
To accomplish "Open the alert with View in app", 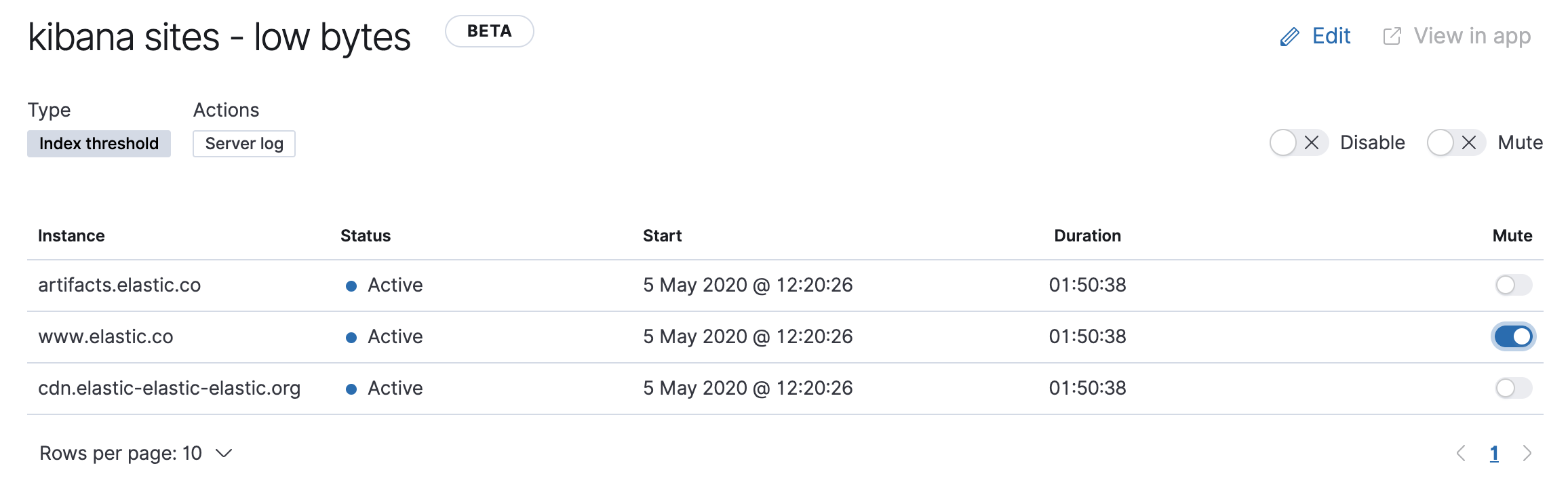I will (1473, 35).
